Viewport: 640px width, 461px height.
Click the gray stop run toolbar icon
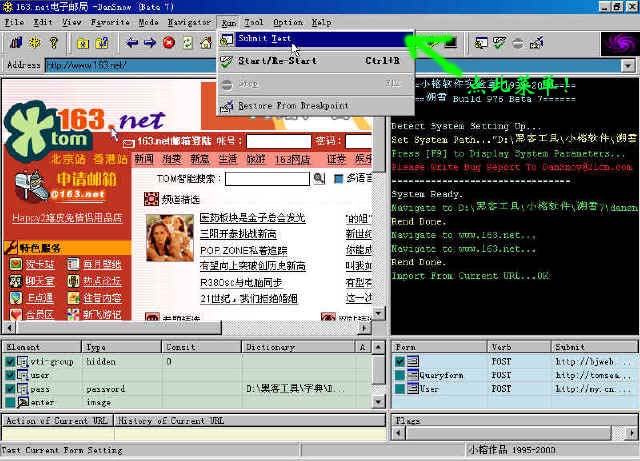point(518,43)
